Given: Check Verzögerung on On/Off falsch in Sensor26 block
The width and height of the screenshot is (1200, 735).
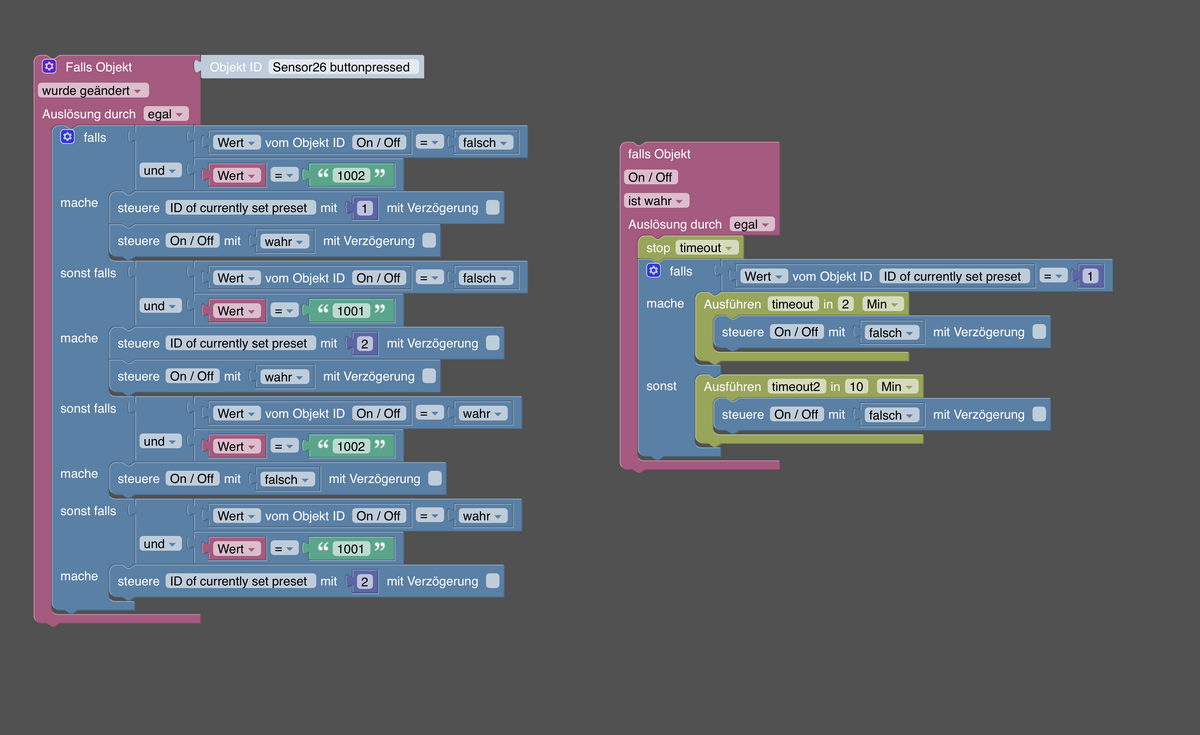Looking at the screenshot, I should (434, 479).
